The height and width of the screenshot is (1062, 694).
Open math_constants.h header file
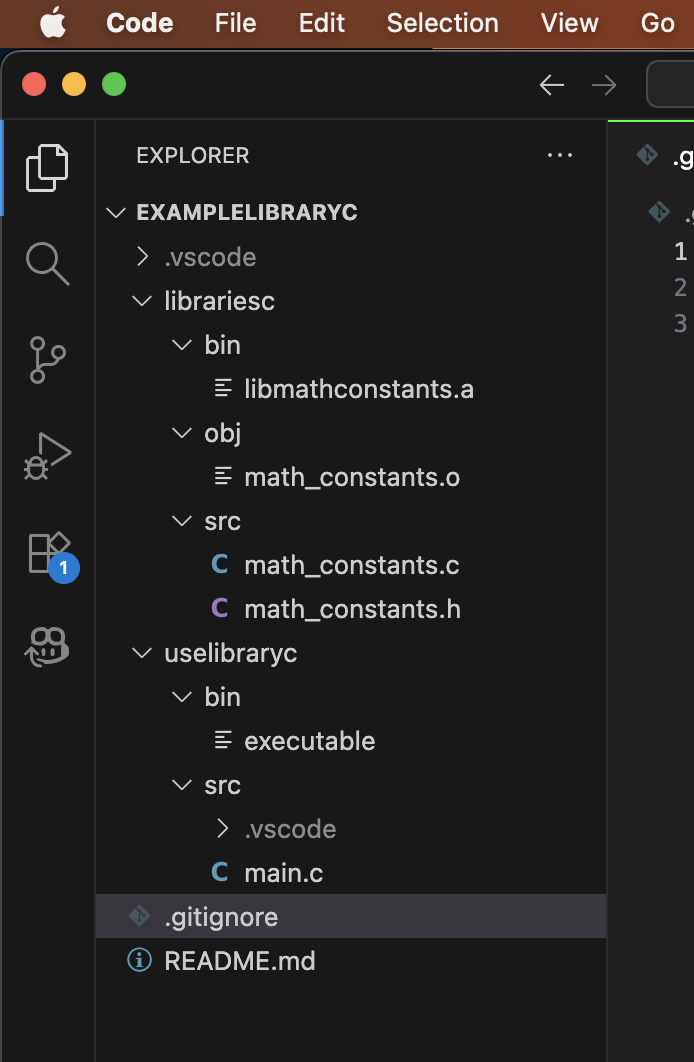pyautogui.click(x=351, y=609)
